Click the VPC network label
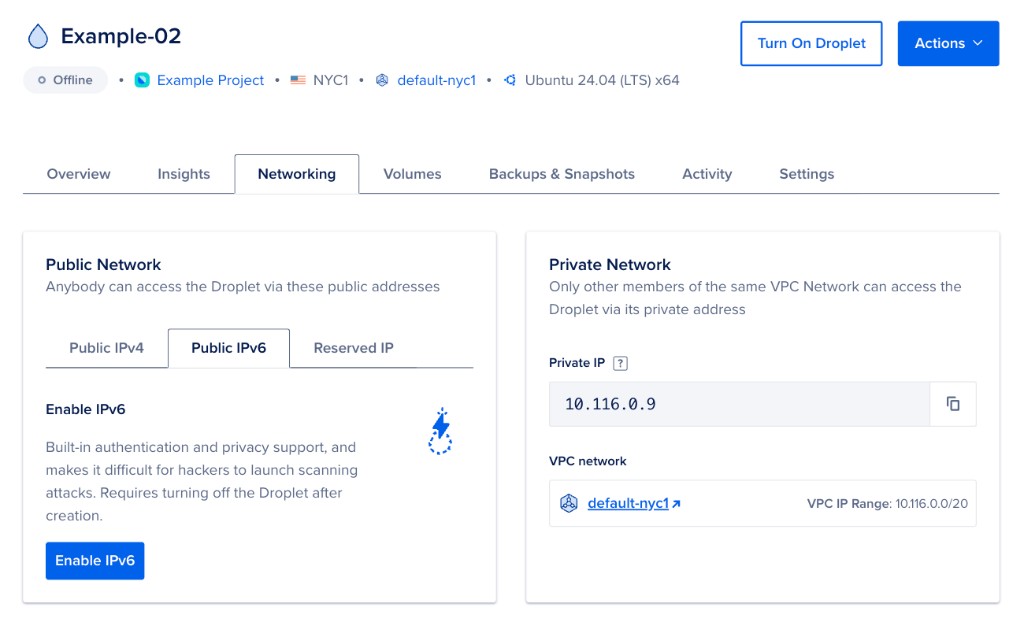Image resolution: width=1024 pixels, height=622 pixels. point(588,461)
